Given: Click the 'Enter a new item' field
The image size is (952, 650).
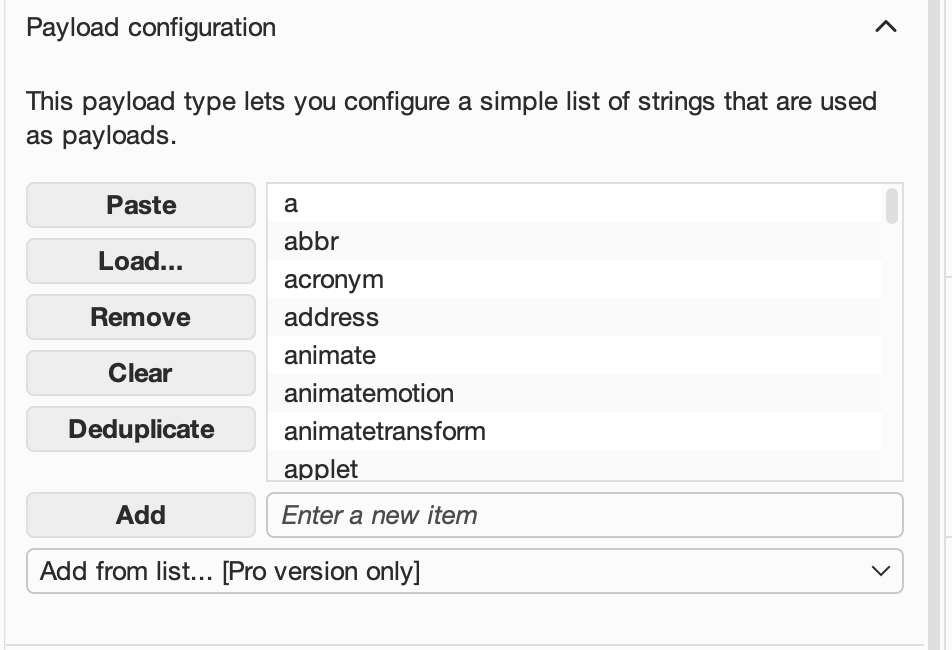Looking at the screenshot, I should pos(584,515).
